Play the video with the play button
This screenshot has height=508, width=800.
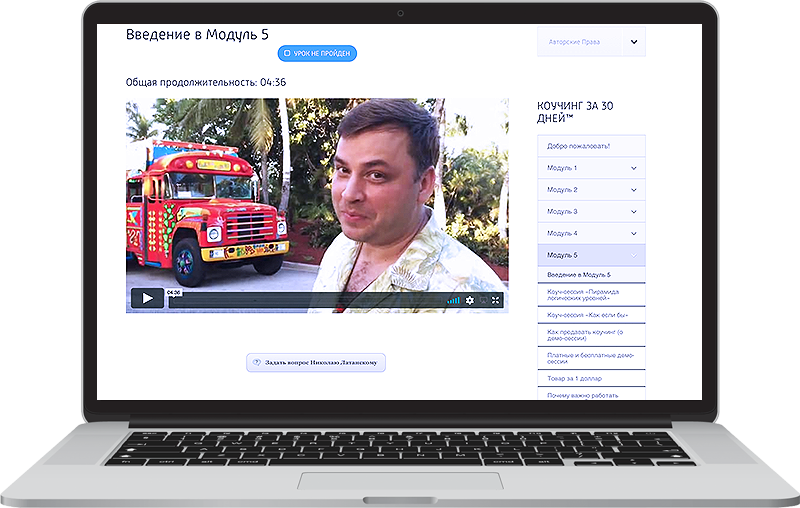click(147, 298)
